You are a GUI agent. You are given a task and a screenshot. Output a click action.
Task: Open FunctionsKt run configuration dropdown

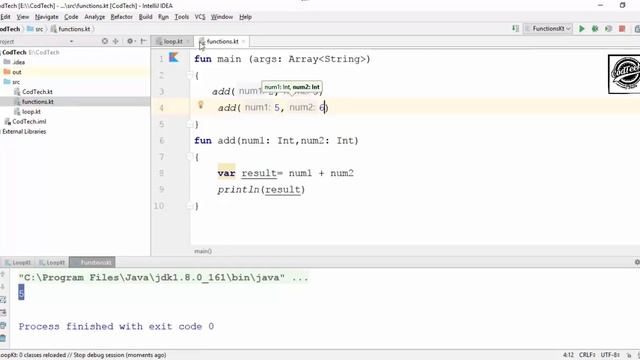click(548, 29)
